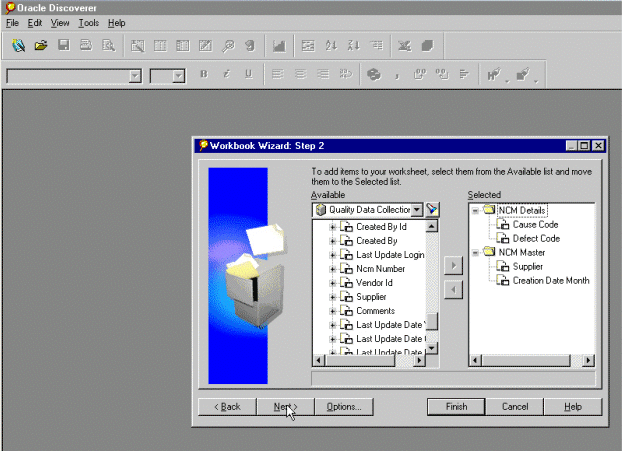Screen dimensions: 622x452
Task: Expand the Comments item
Action: pyautogui.click(x=333, y=311)
